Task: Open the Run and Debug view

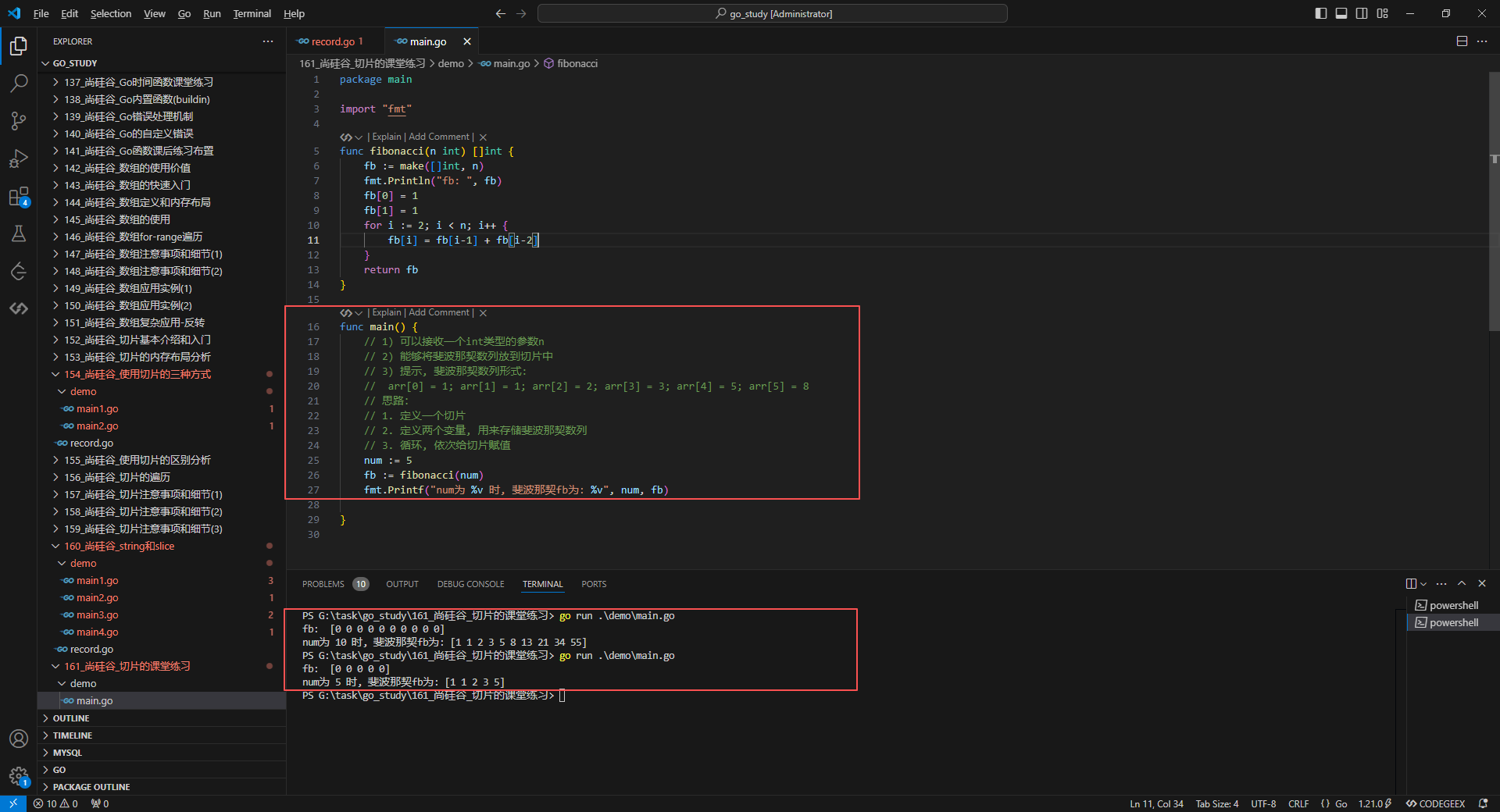Action: point(19,158)
